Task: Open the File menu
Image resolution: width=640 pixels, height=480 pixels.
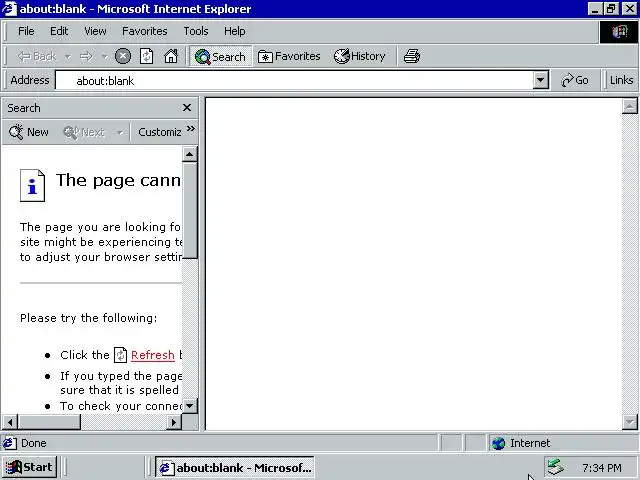Action: click(x=26, y=31)
